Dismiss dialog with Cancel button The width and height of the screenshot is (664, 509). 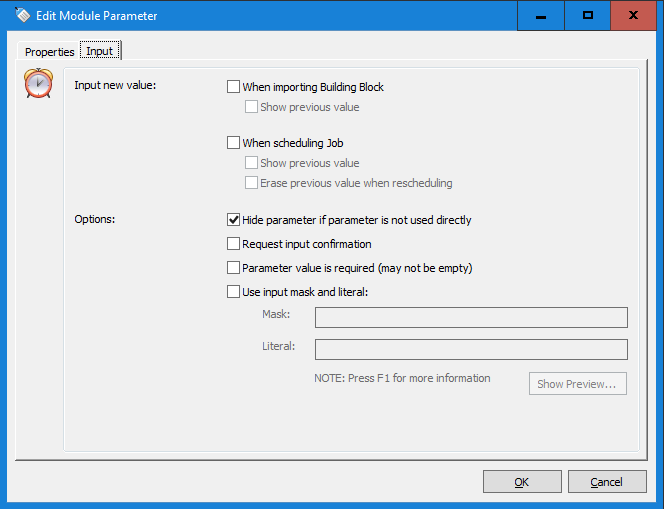pos(607,482)
